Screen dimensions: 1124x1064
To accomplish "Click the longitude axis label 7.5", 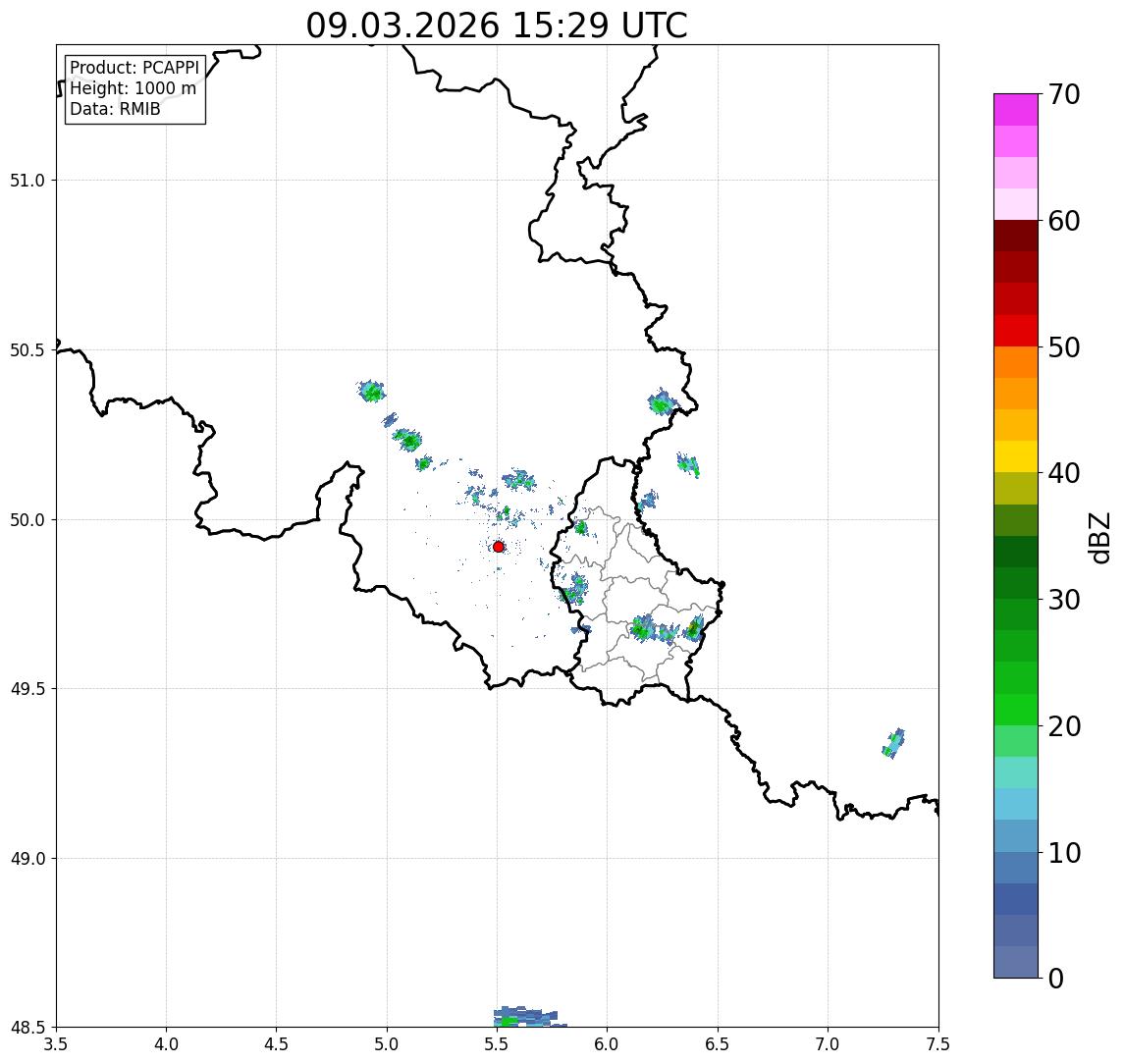I will click(938, 1044).
